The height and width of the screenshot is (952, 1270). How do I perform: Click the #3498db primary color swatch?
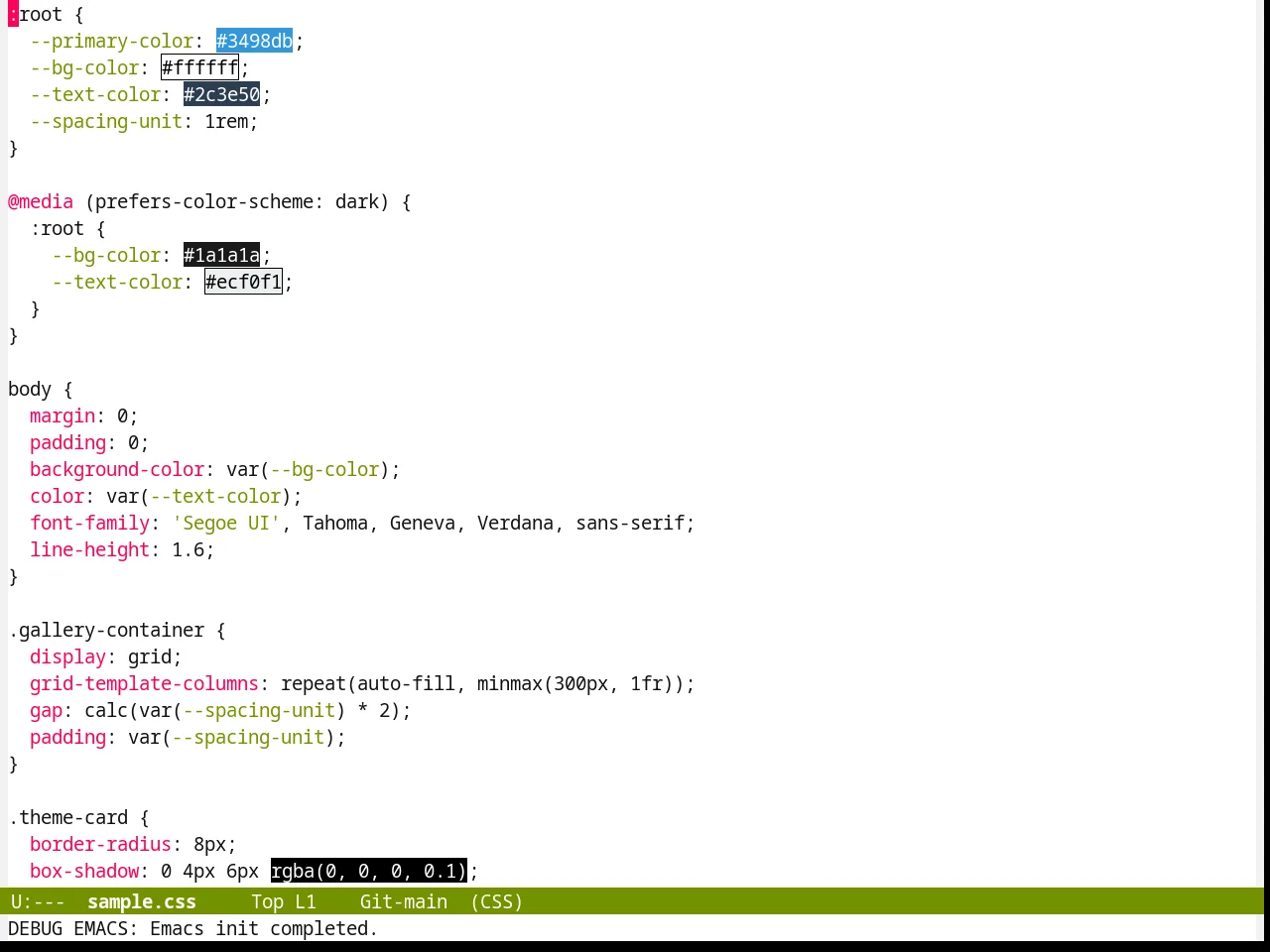click(254, 41)
